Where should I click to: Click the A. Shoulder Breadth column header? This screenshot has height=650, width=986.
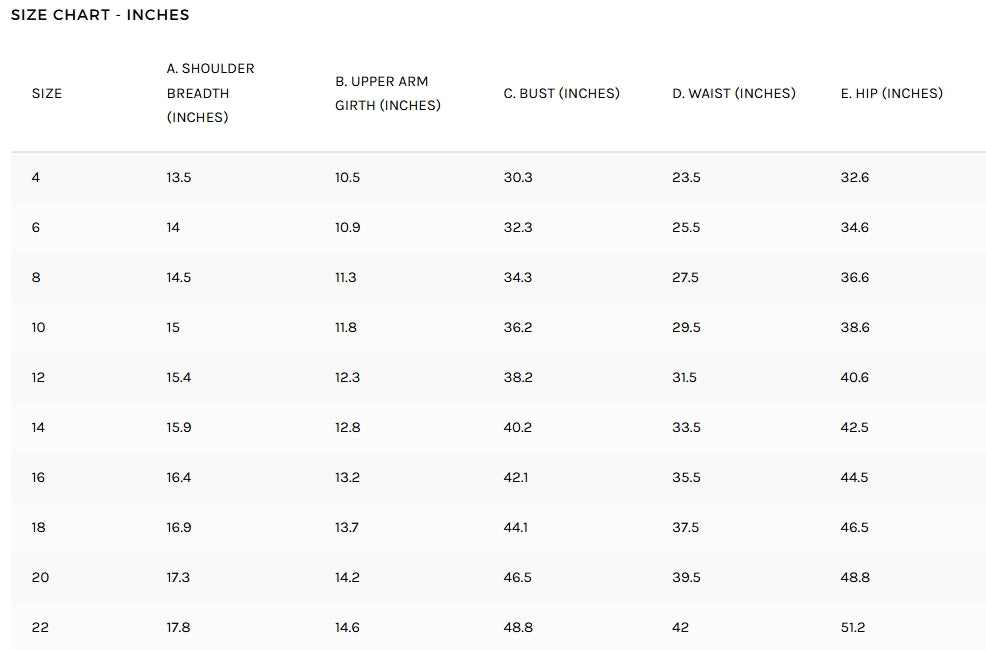210,93
